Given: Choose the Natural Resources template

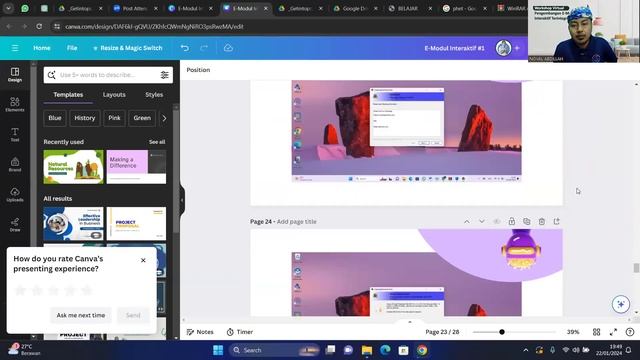Looking at the screenshot, I should click(x=73, y=167).
